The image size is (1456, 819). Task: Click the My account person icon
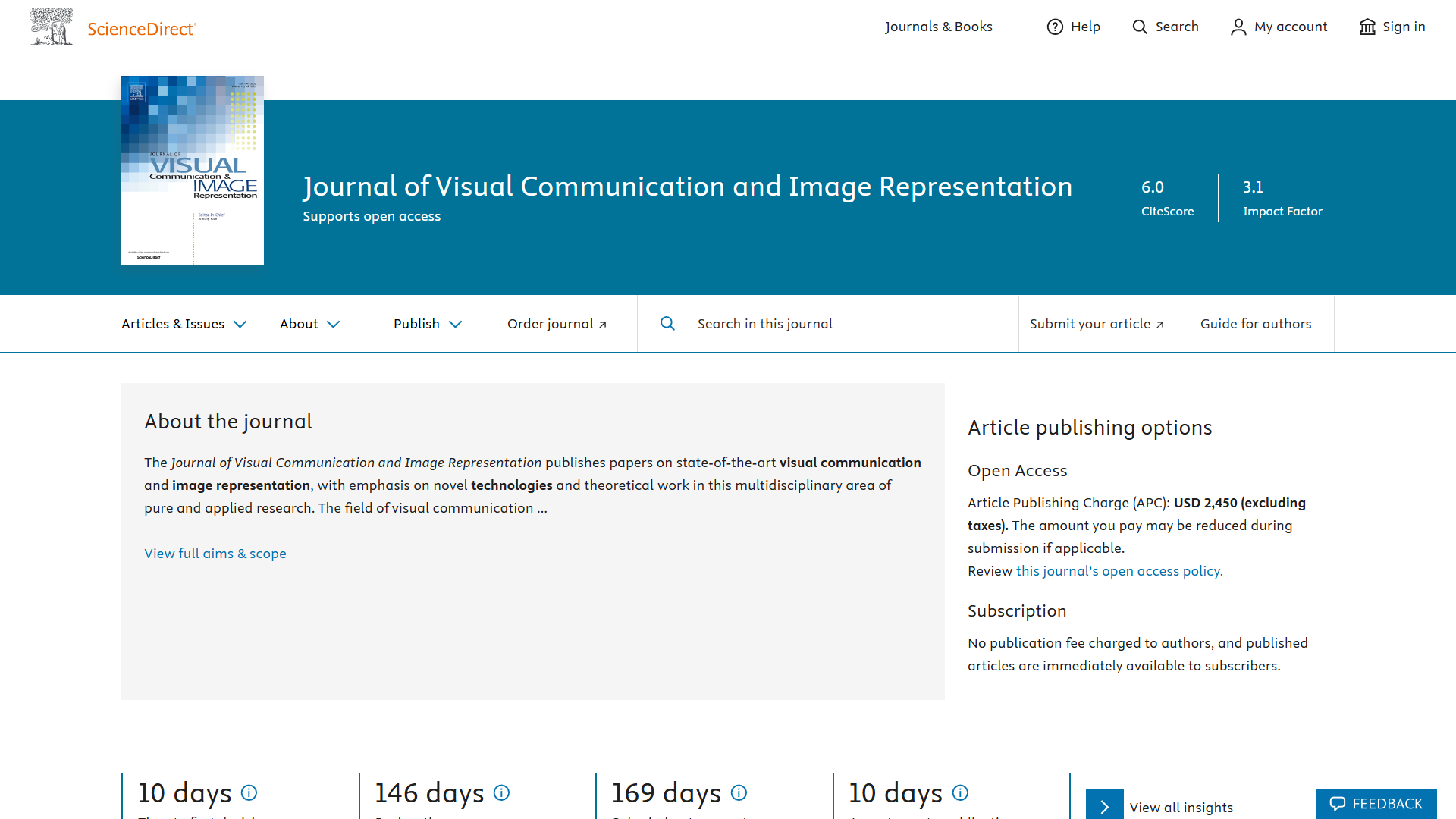coord(1238,27)
